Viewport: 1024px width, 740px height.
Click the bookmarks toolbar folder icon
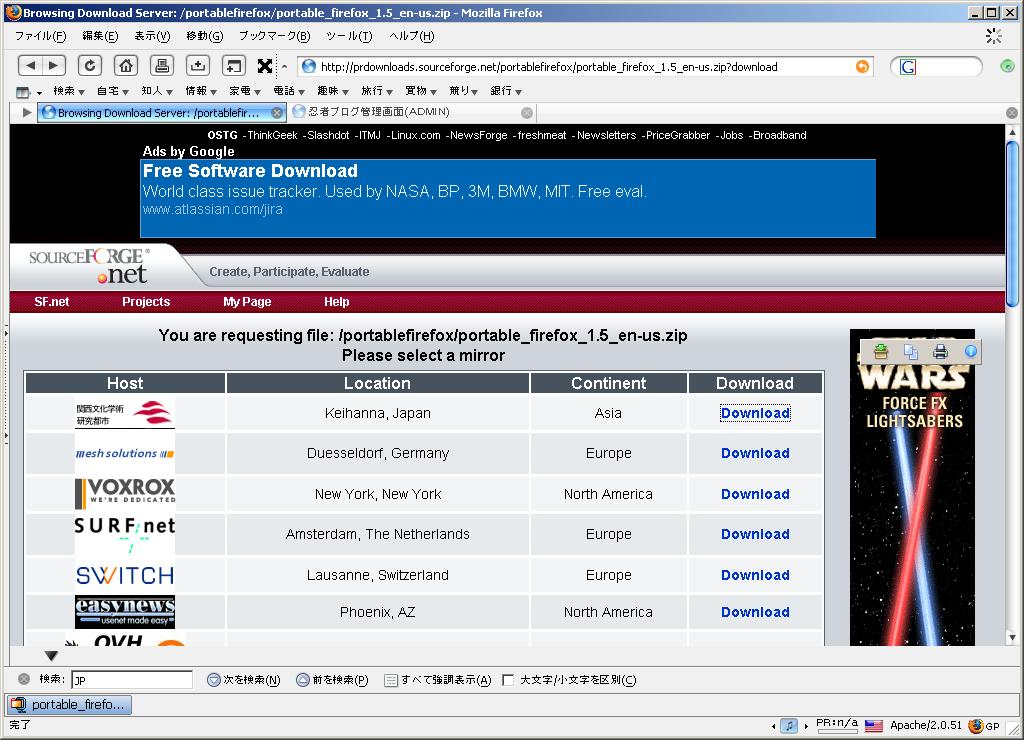pos(24,92)
